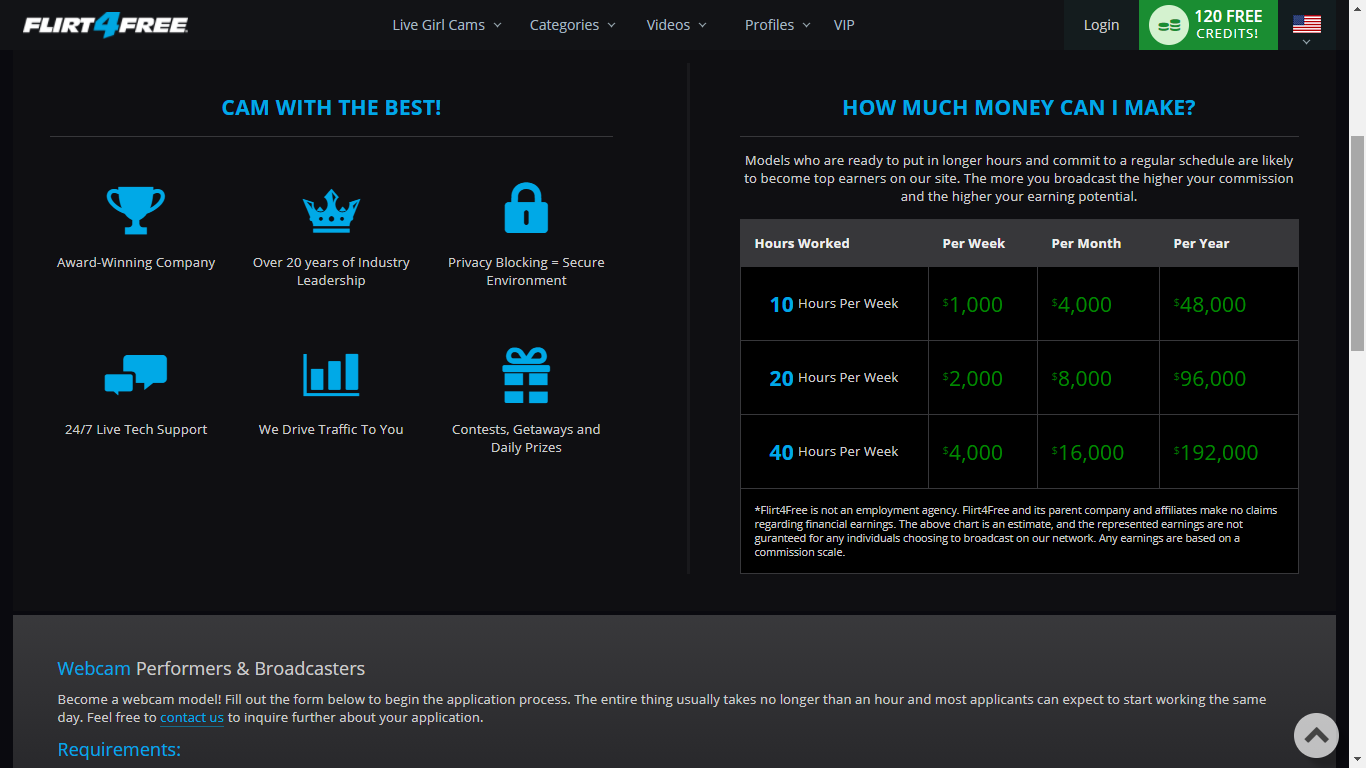Viewport: 1366px width, 768px height.
Task: Expand the Videos menu
Action: [677, 25]
